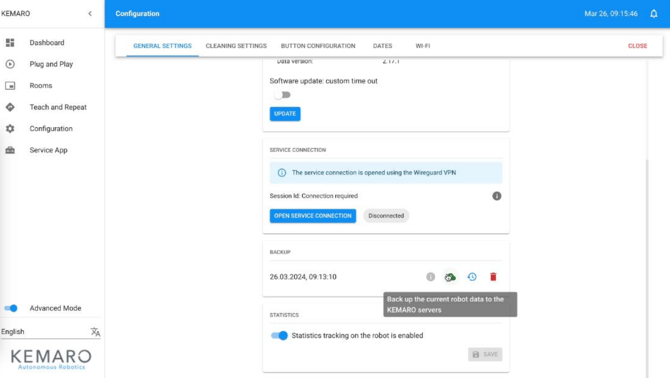Click the KEMARO Autonomous Robotics logo
This screenshot has width=670, height=378.
[x=51, y=359]
